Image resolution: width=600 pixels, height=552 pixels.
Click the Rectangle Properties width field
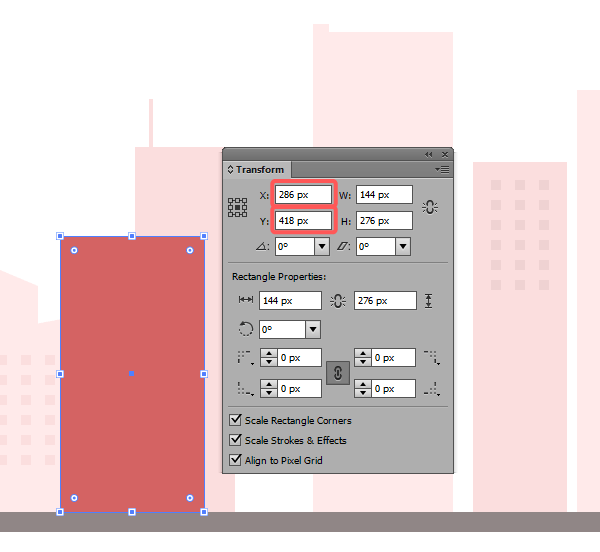pyautogui.click(x=290, y=301)
